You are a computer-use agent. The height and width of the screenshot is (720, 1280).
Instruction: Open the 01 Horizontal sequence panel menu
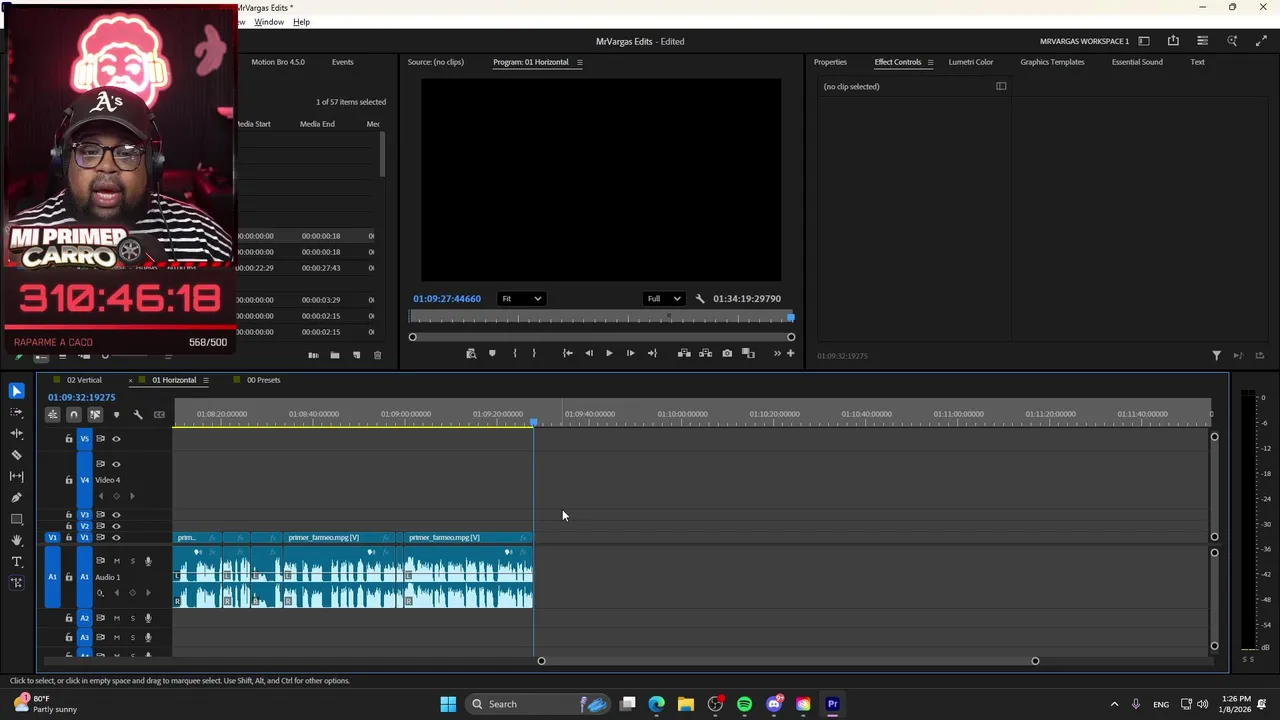click(x=205, y=380)
